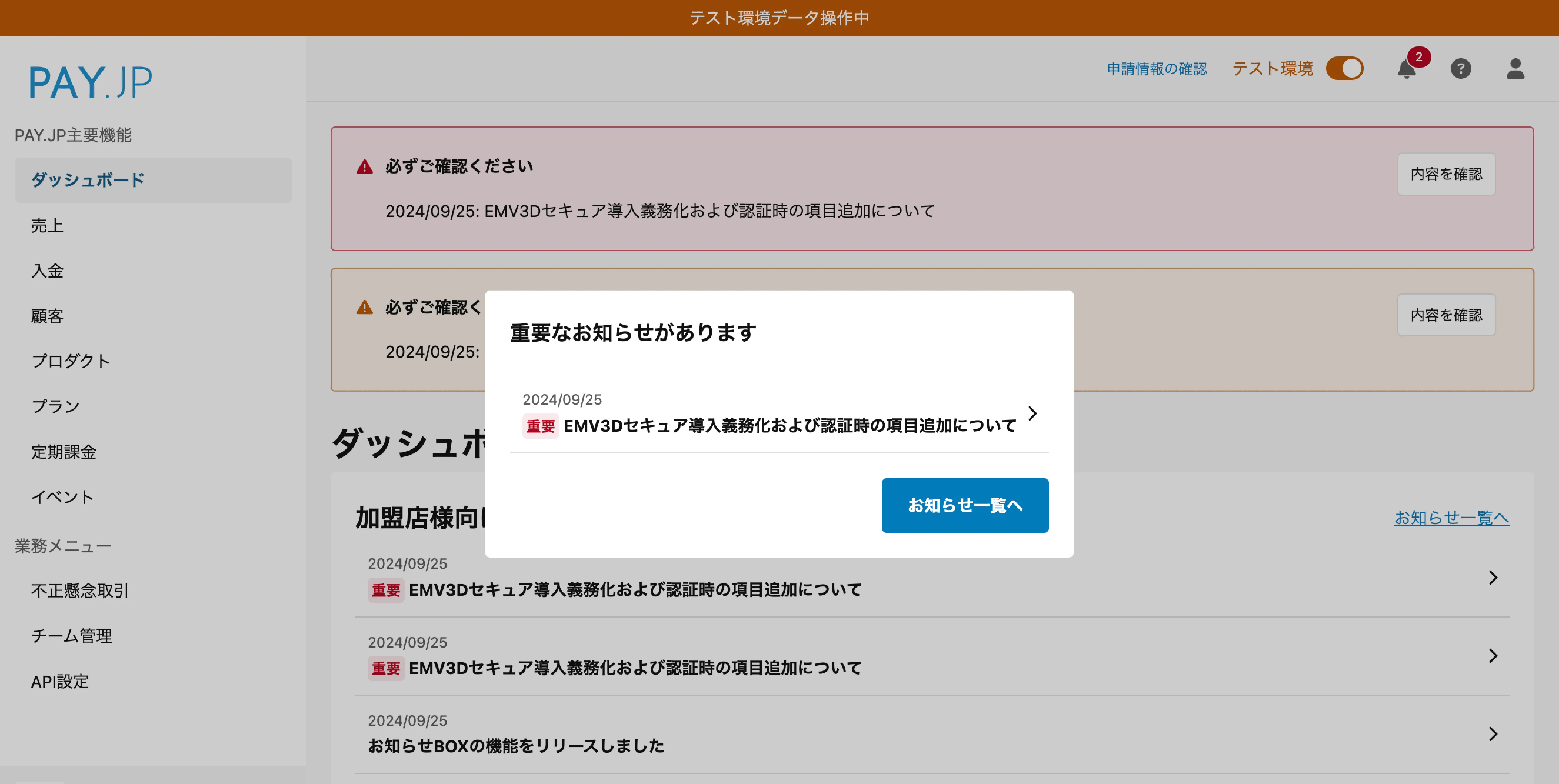Open the お知らせBOXの機能をリリースしました notice
The width and height of the screenshot is (1559, 784).
[932, 734]
